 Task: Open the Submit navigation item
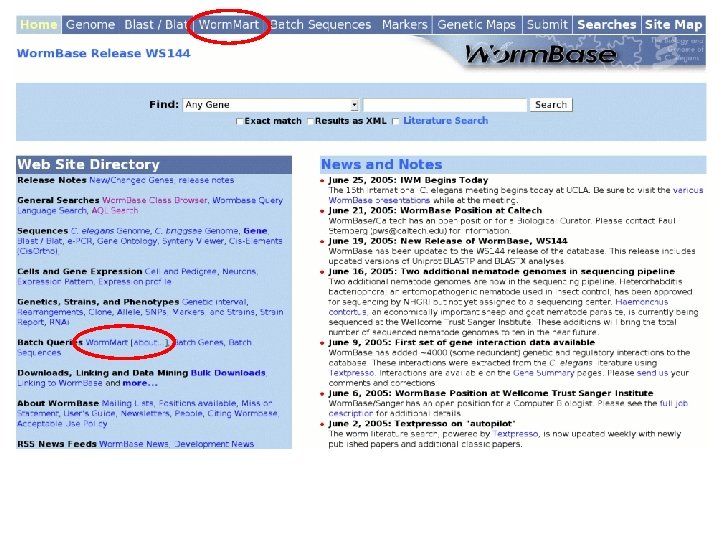coord(547,24)
